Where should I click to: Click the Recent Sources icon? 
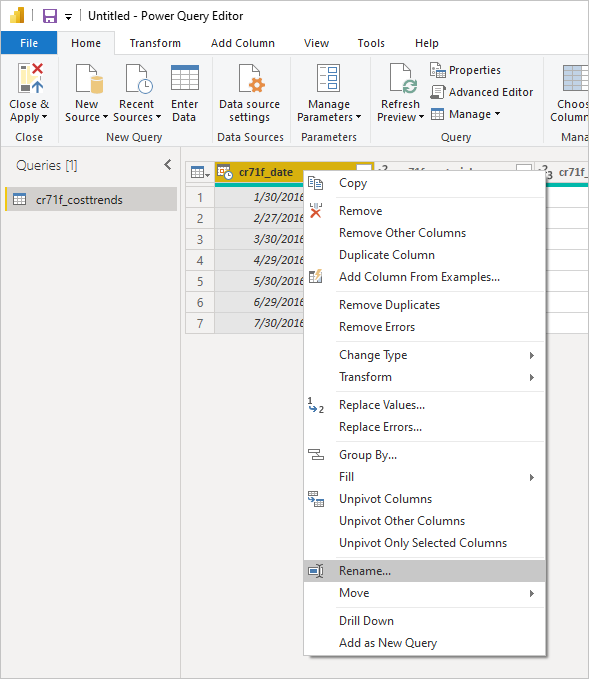pyautogui.click(x=139, y=78)
